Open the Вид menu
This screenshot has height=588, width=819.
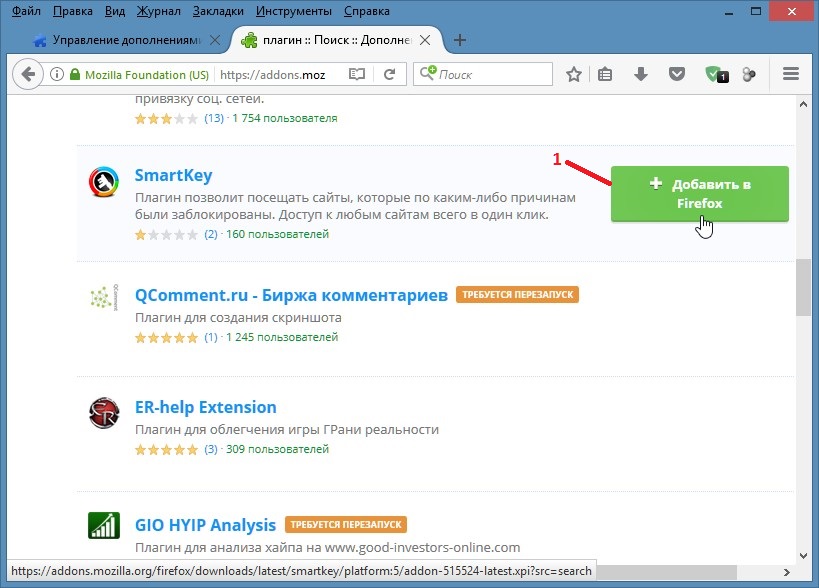click(115, 11)
